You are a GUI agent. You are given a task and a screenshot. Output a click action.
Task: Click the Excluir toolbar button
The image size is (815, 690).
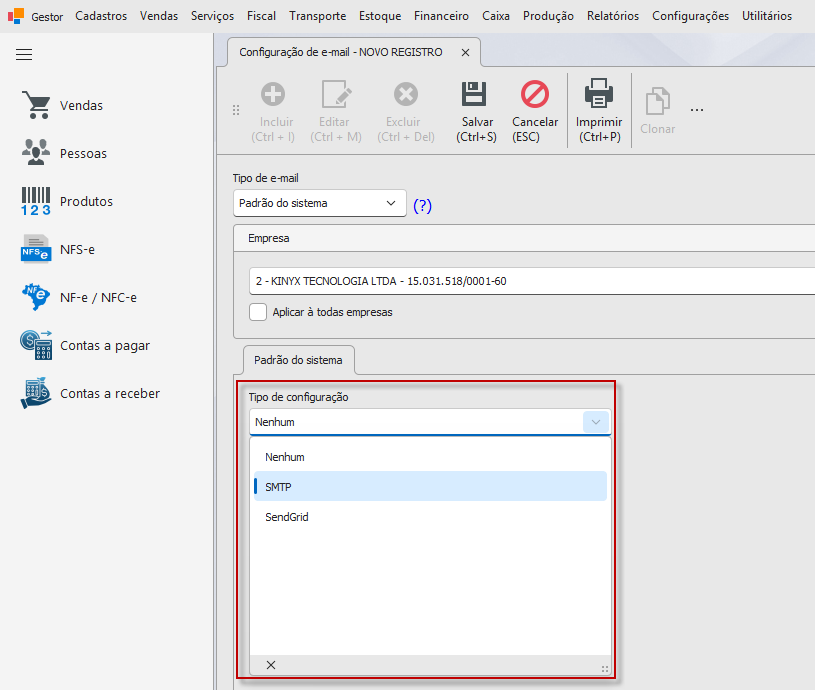tap(406, 112)
